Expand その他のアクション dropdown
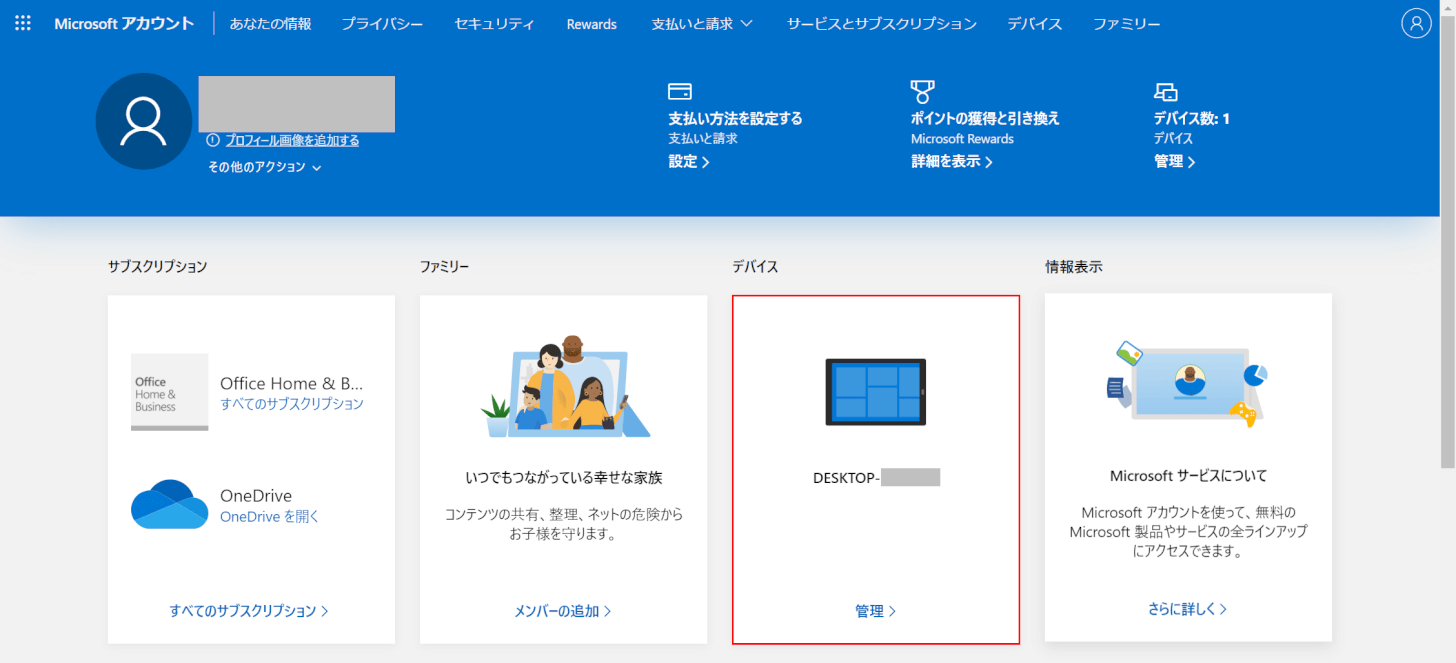This screenshot has height=663, width=1456. (264, 168)
